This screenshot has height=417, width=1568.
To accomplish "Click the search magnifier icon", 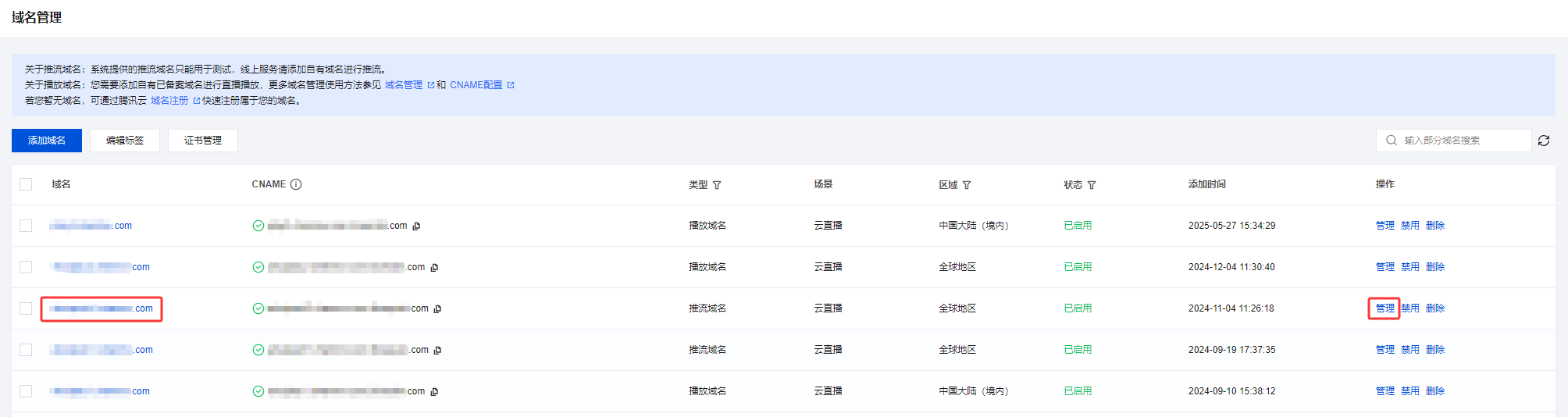I will (x=1391, y=141).
